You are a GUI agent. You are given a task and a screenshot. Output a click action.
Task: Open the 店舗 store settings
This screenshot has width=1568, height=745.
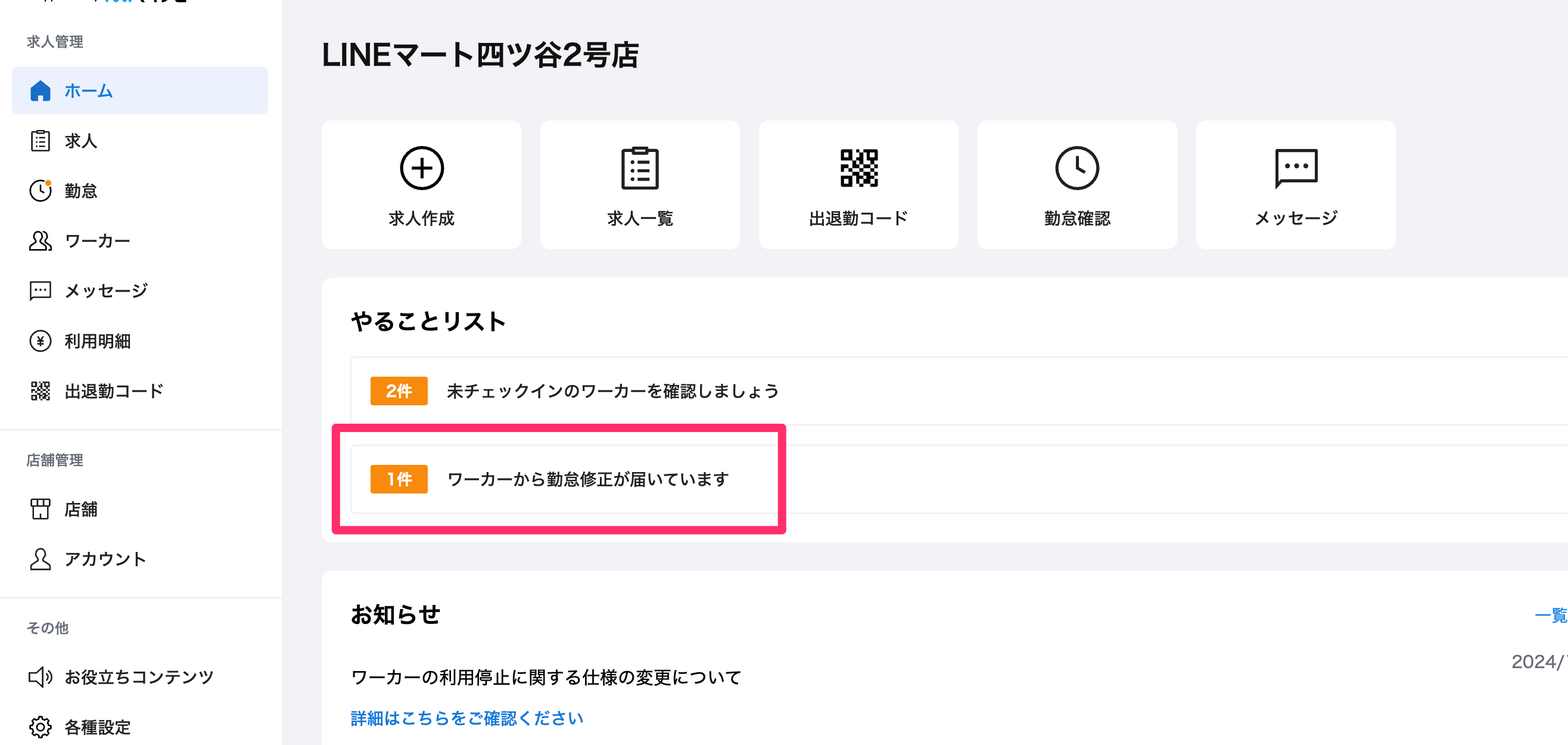(81, 509)
